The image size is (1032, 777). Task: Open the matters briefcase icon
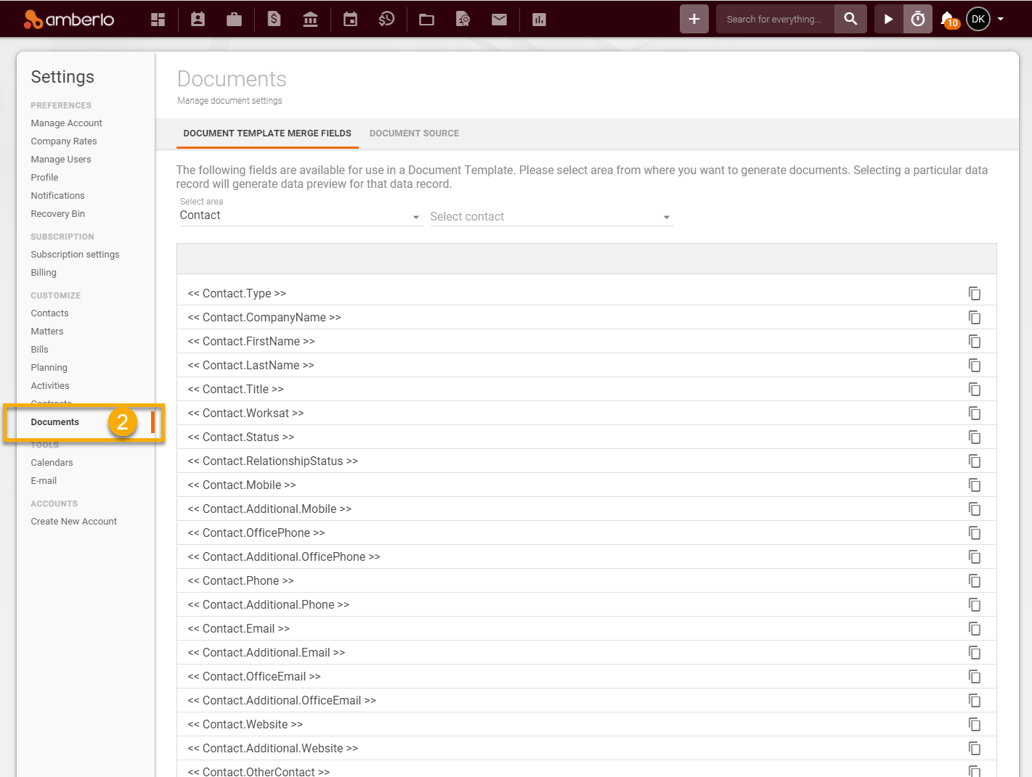click(234, 20)
